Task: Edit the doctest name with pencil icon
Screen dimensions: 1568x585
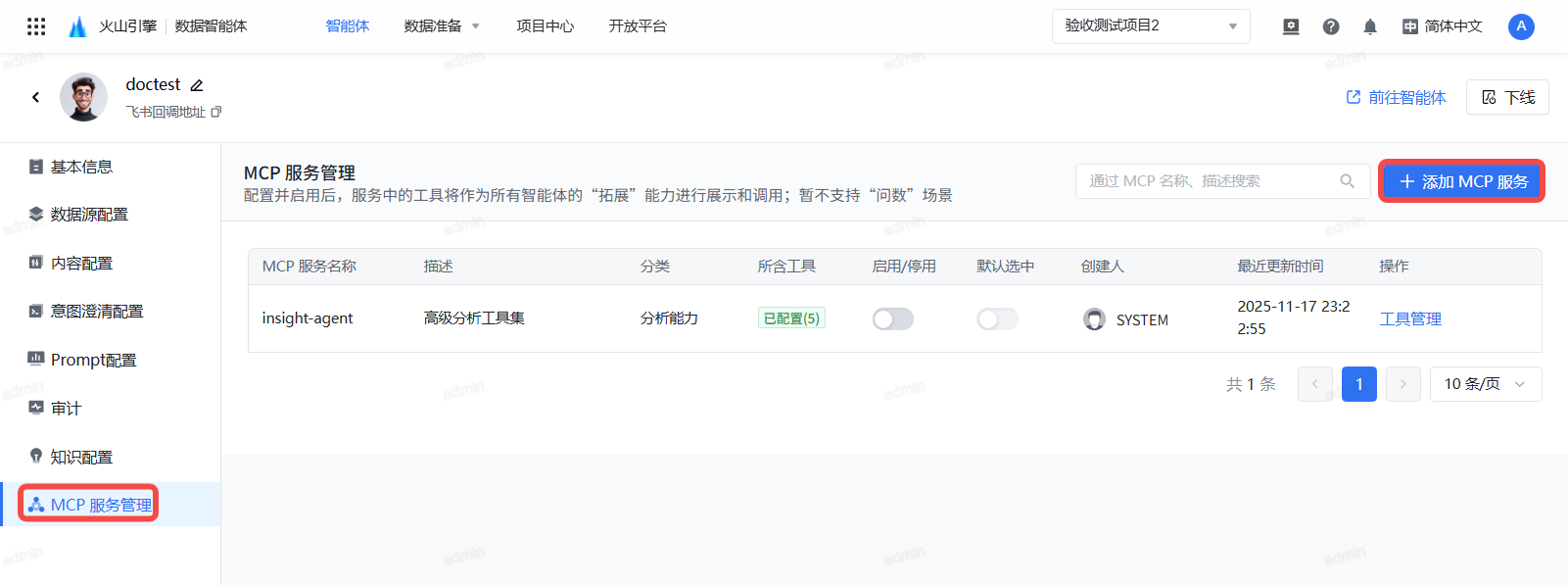Action: pos(196,85)
